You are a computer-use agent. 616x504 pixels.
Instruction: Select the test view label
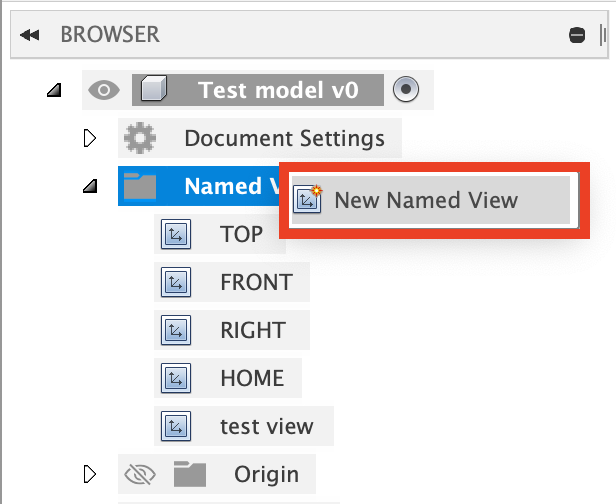[266, 427]
